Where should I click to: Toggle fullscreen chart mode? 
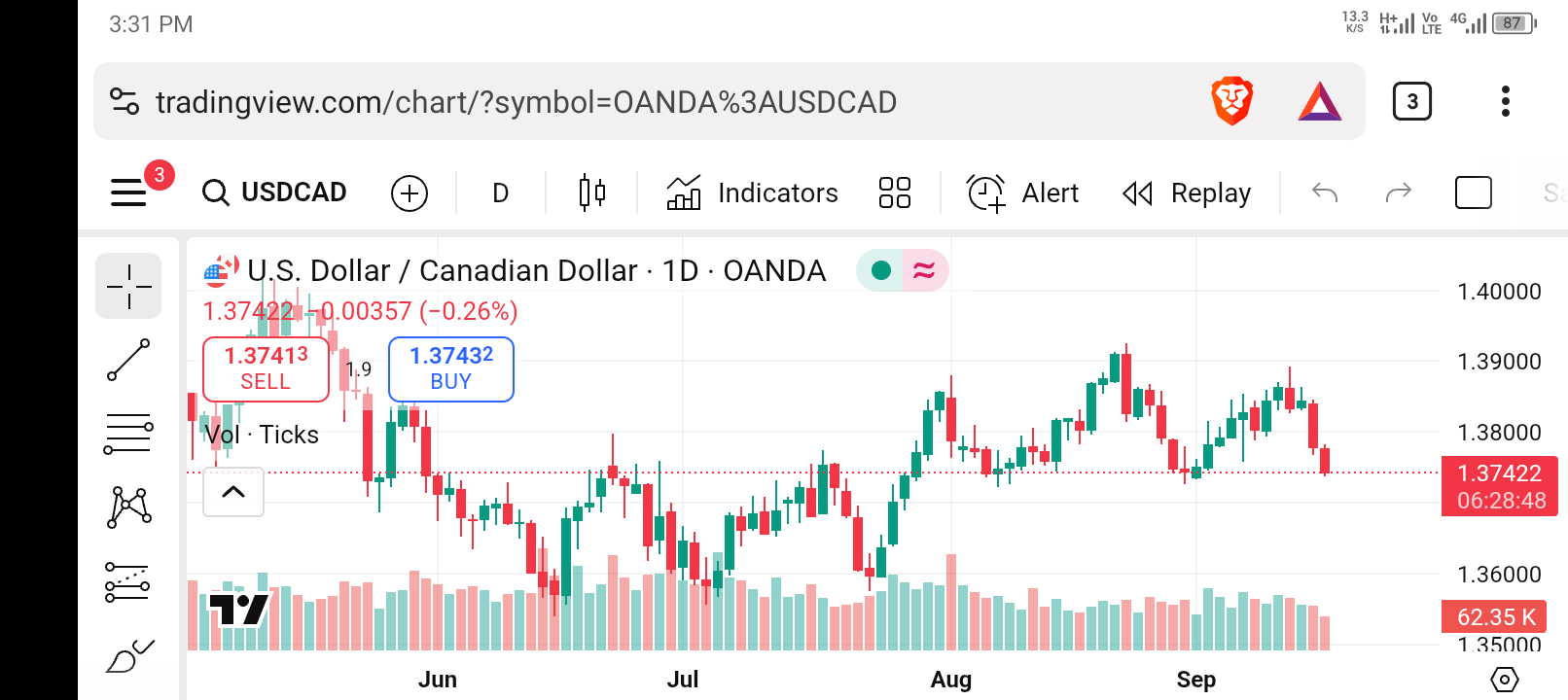pyautogui.click(x=1473, y=192)
